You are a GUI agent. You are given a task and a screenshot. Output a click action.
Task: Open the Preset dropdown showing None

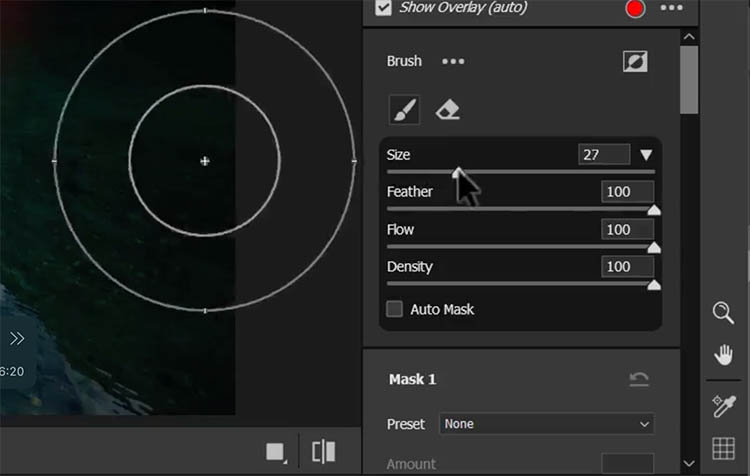(x=547, y=424)
